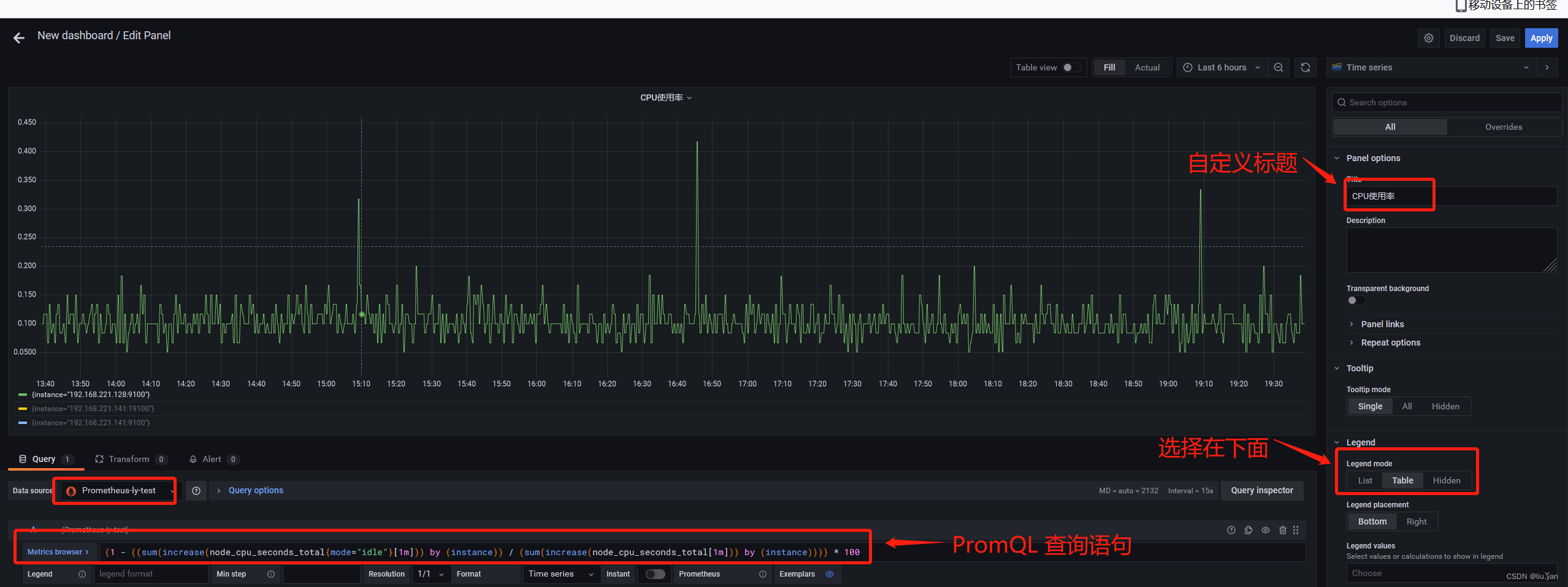Screen dimensions: 1568x587
Task: Click the Discard button
Action: pyautogui.click(x=1464, y=38)
